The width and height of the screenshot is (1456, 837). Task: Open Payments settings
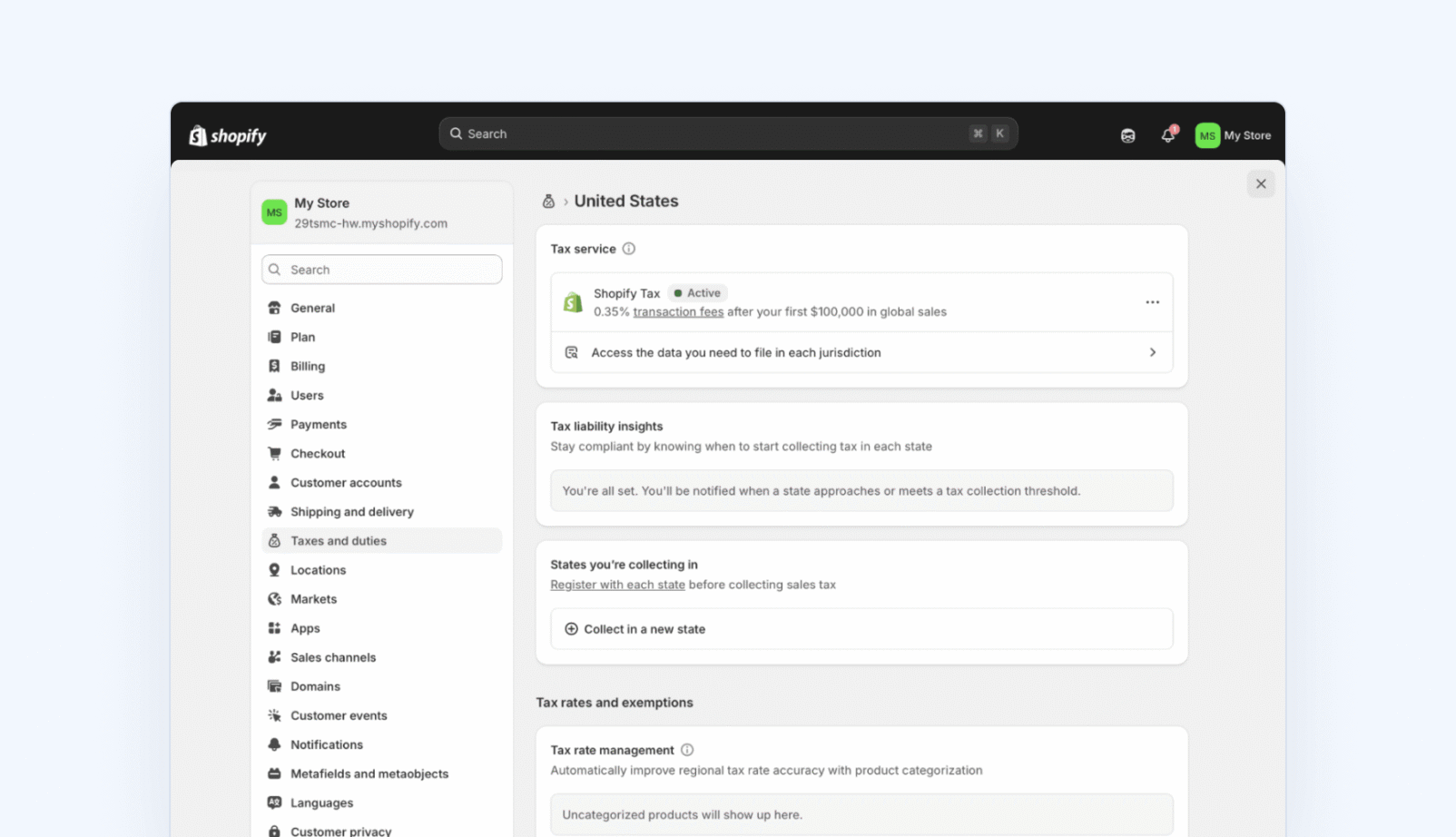coord(382,424)
